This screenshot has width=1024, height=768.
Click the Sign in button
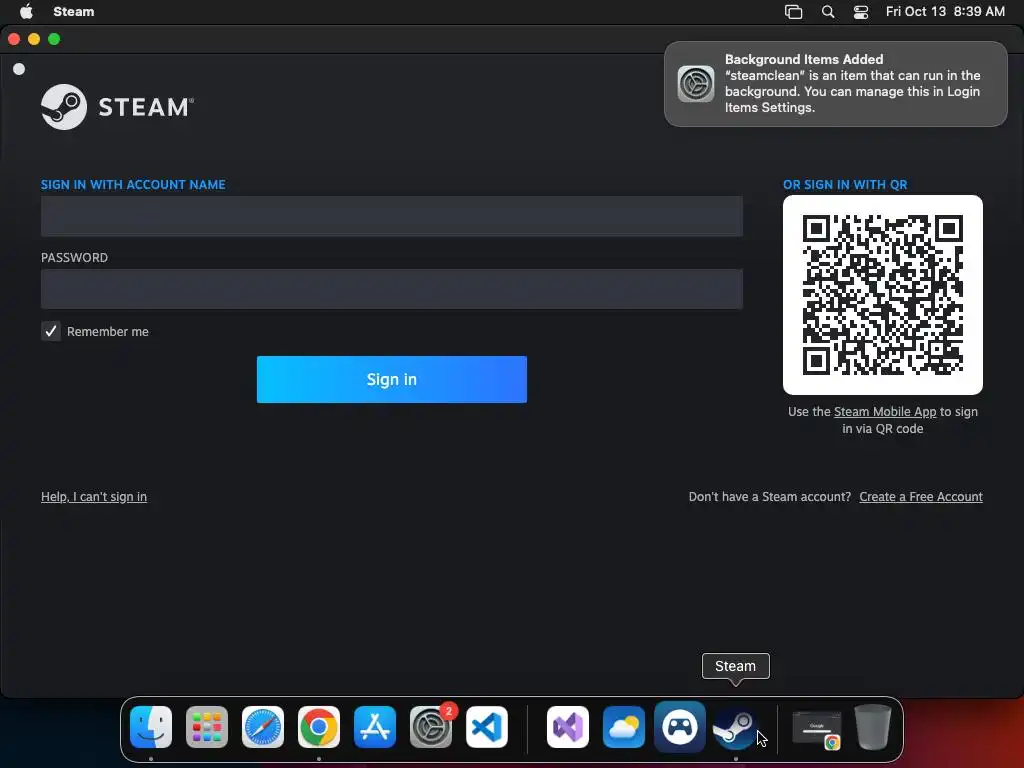point(392,379)
